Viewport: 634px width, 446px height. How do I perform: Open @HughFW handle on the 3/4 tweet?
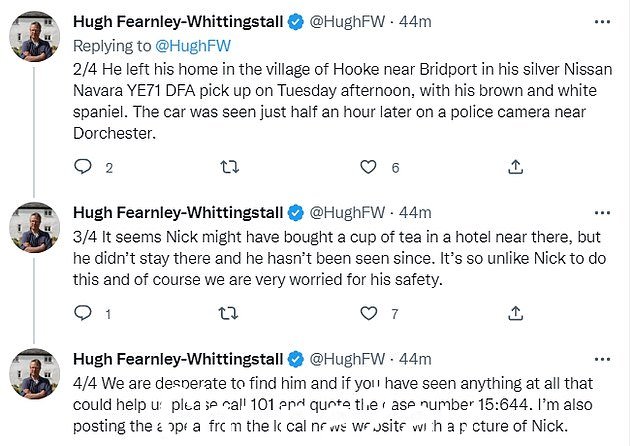point(347,212)
